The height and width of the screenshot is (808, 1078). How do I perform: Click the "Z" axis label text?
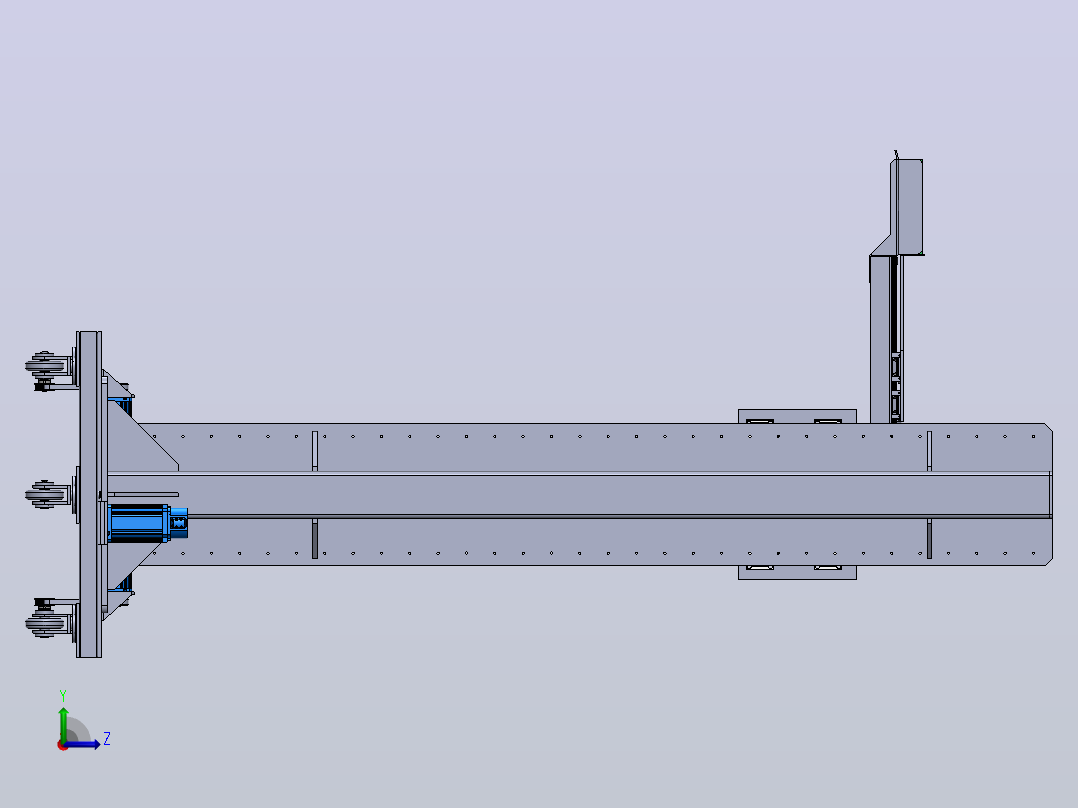coord(107,739)
